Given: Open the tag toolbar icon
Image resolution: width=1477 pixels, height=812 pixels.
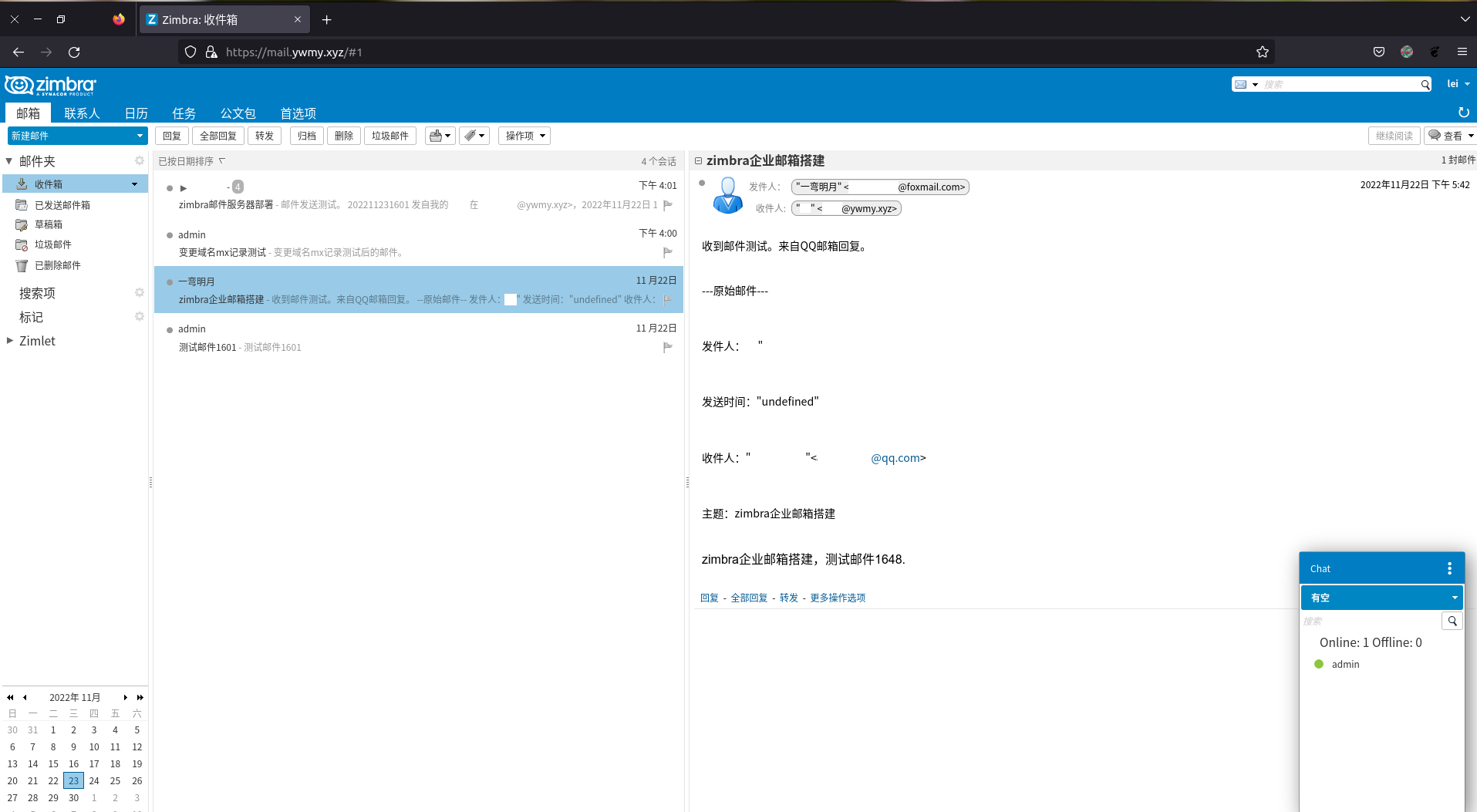Looking at the screenshot, I should click(474, 136).
